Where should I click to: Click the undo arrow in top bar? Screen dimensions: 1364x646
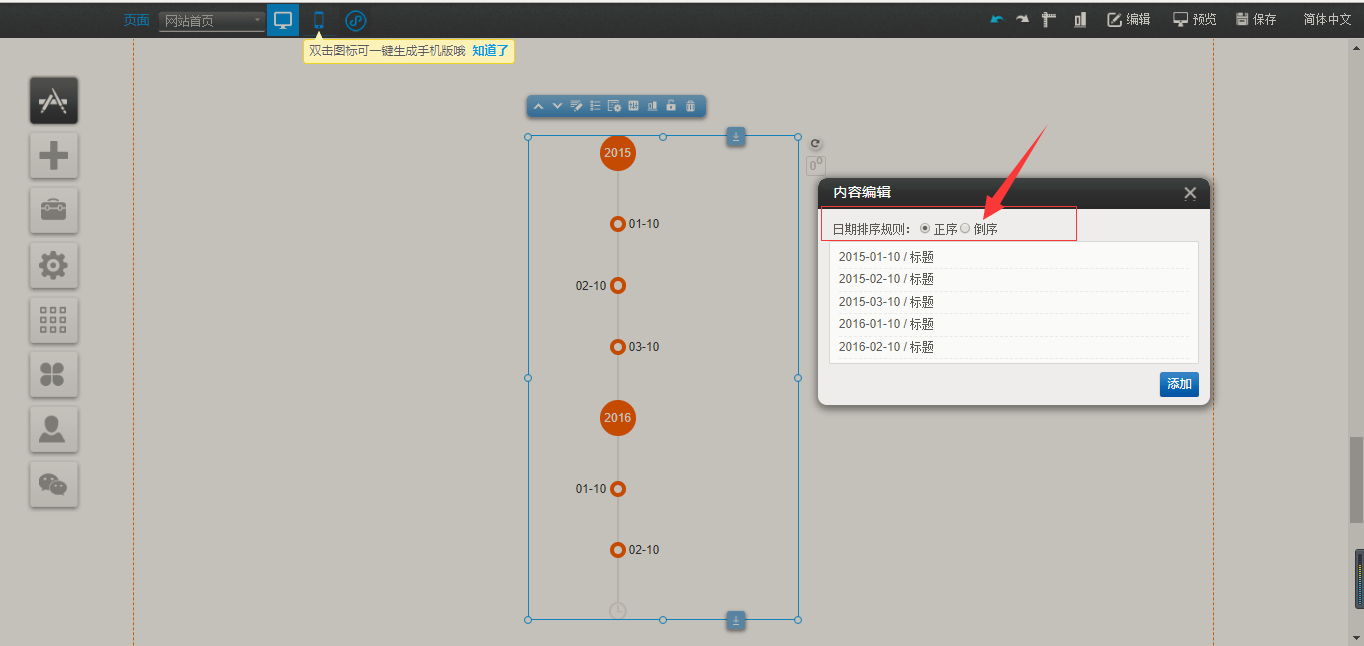997,19
